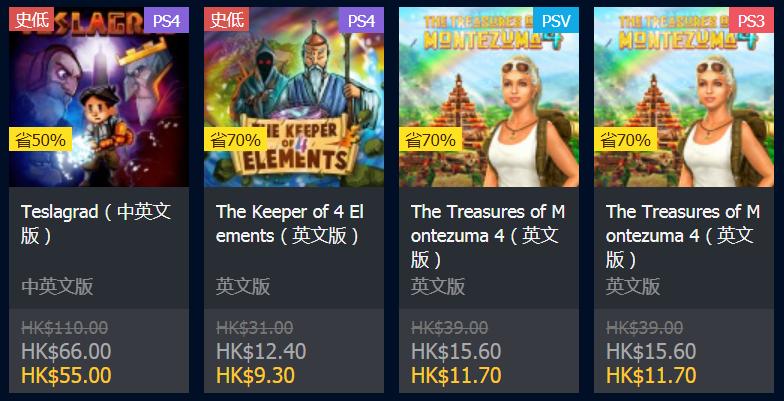784x401 pixels.
Task: Click the PSV platform badge on the Montezuma 4 card
Action: [x=556, y=20]
